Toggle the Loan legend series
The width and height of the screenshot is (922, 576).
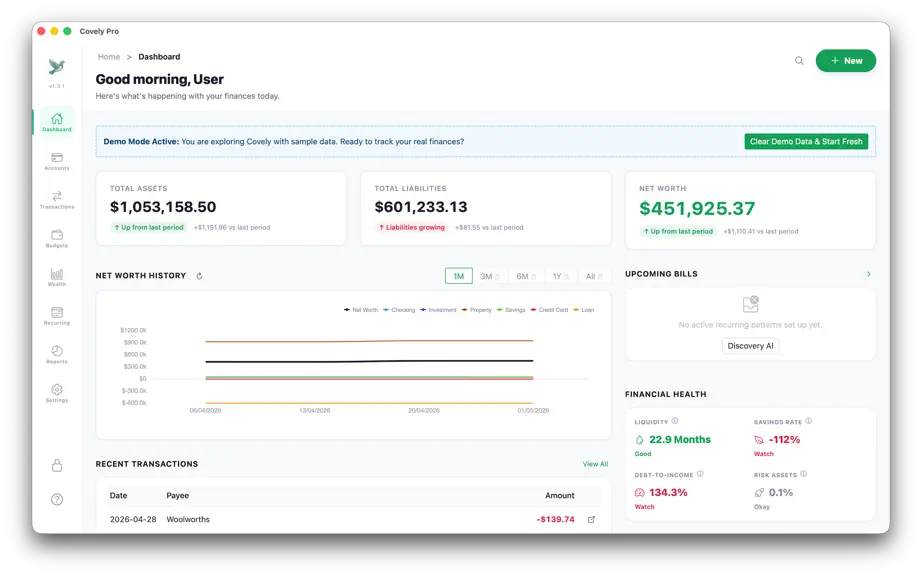[584, 310]
